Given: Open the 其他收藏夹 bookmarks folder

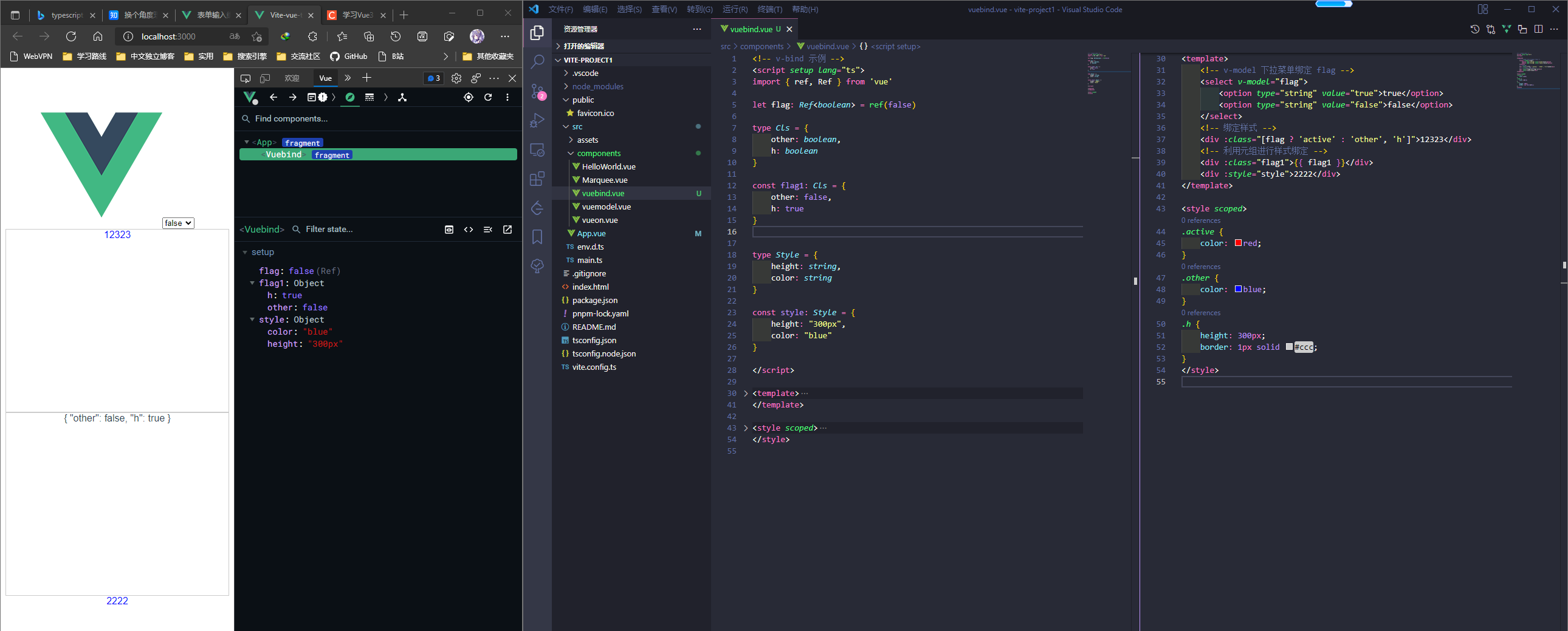Looking at the screenshot, I should (x=488, y=56).
